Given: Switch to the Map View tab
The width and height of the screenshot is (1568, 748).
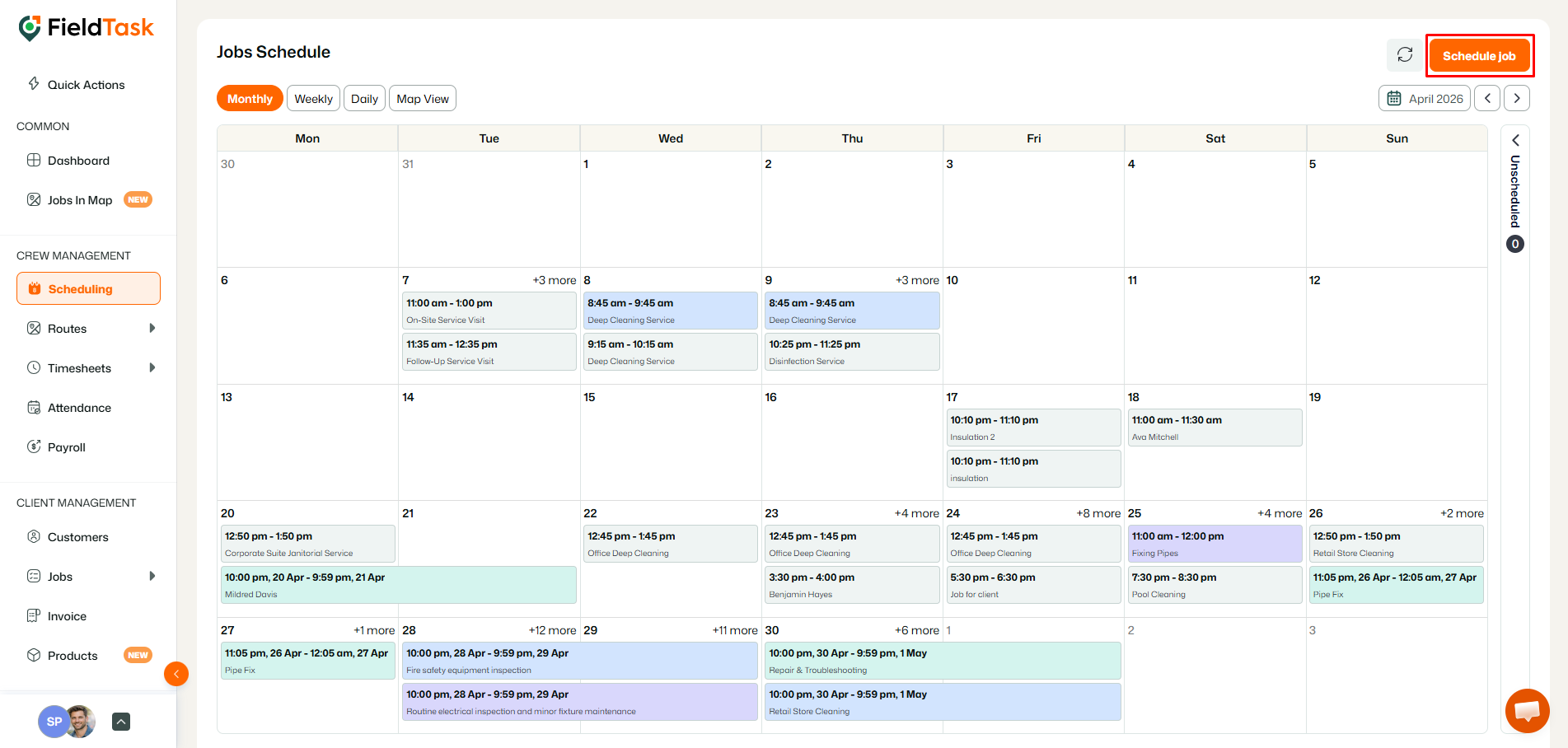Looking at the screenshot, I should pyautogui.click(x=423, y=99).
